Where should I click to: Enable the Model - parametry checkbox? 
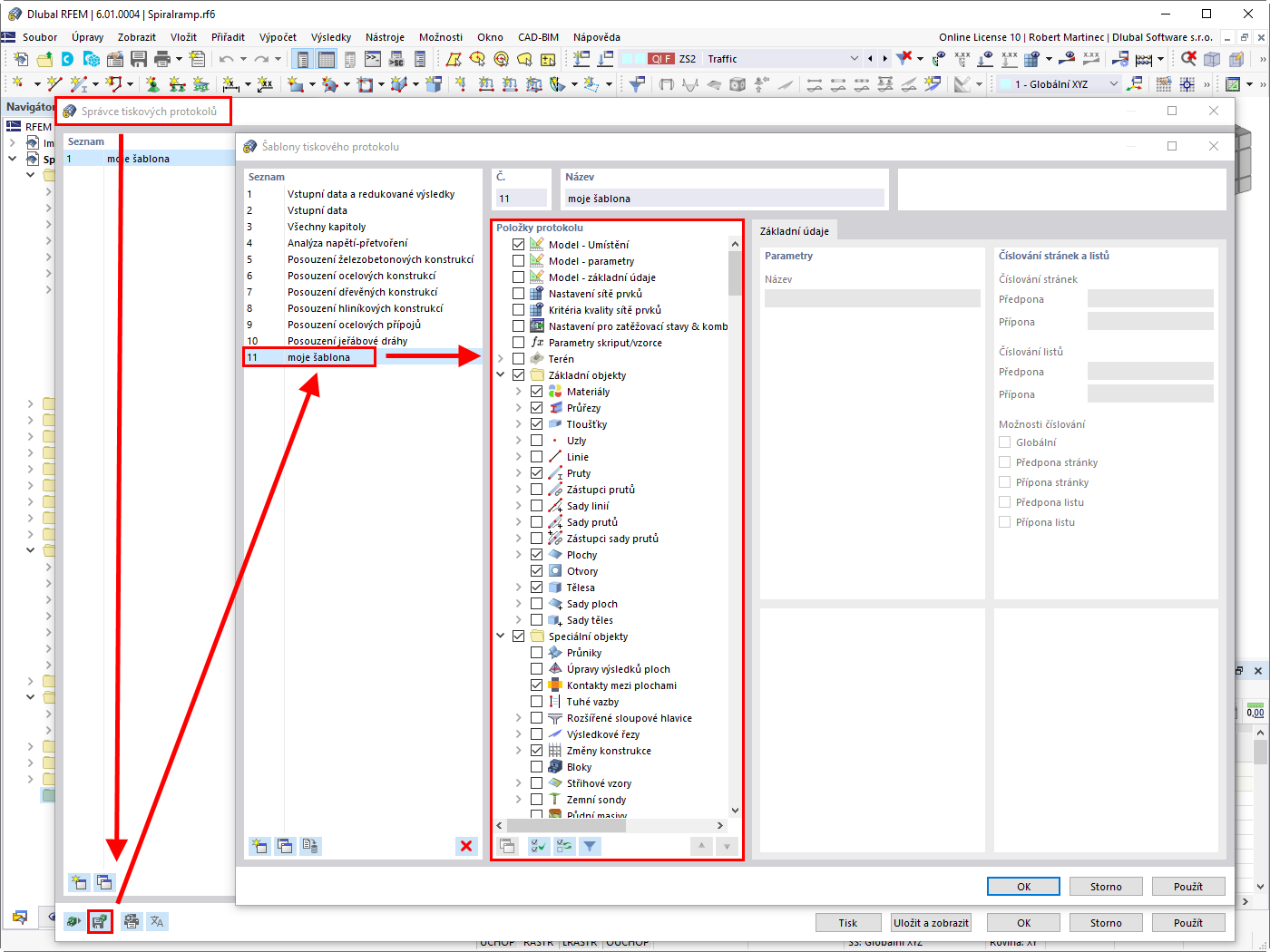pyautogui.click(x=518, y=260)
